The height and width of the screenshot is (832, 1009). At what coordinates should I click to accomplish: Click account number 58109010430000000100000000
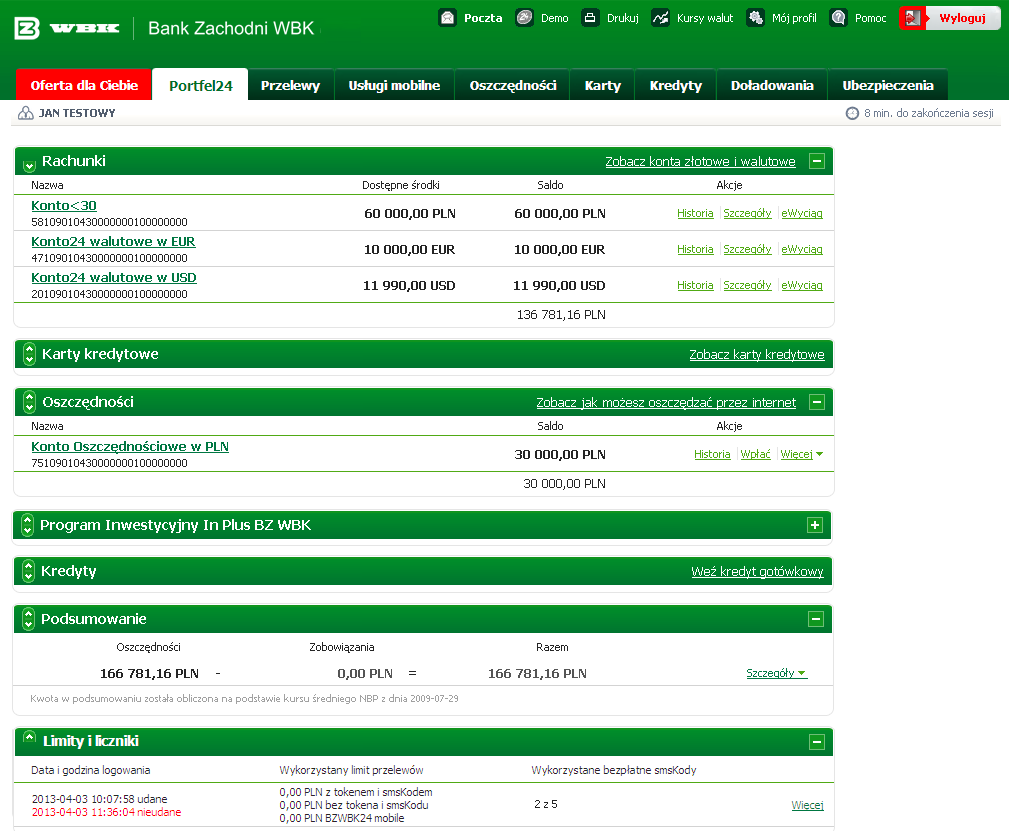tap(109, 222)
